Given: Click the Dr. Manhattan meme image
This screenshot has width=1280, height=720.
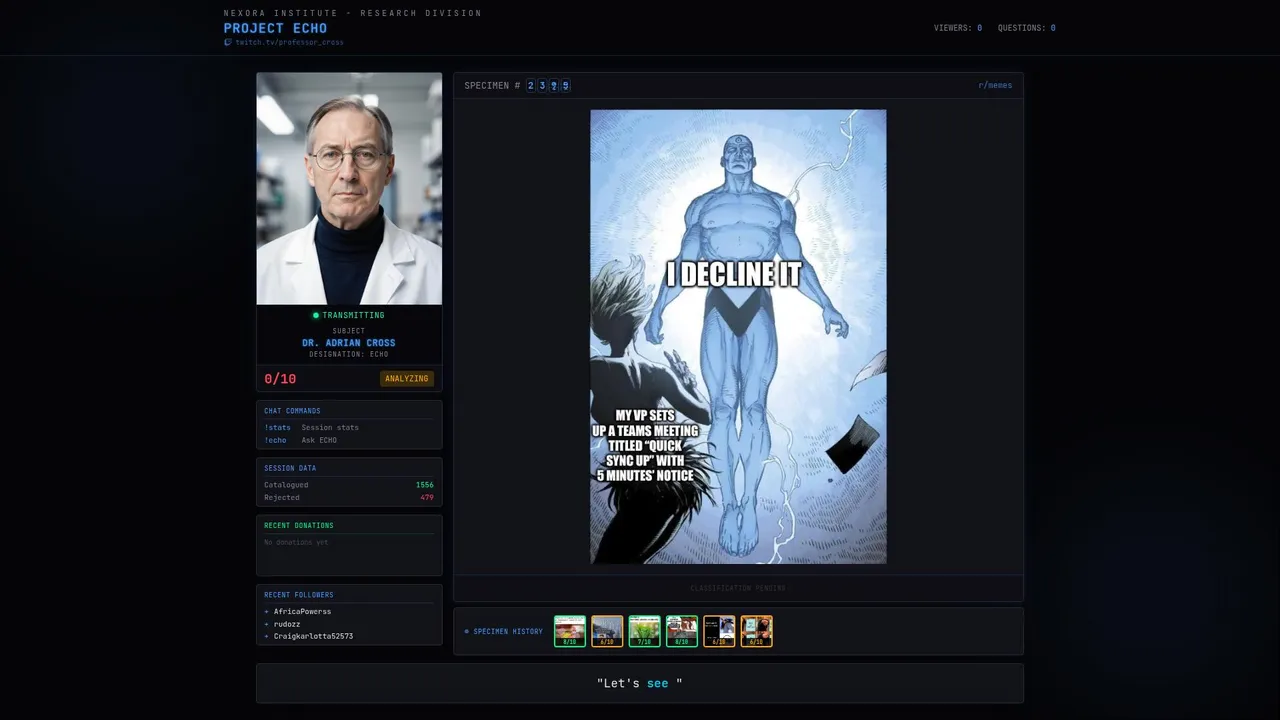Looking at the screenshot, I should (738, 337).
